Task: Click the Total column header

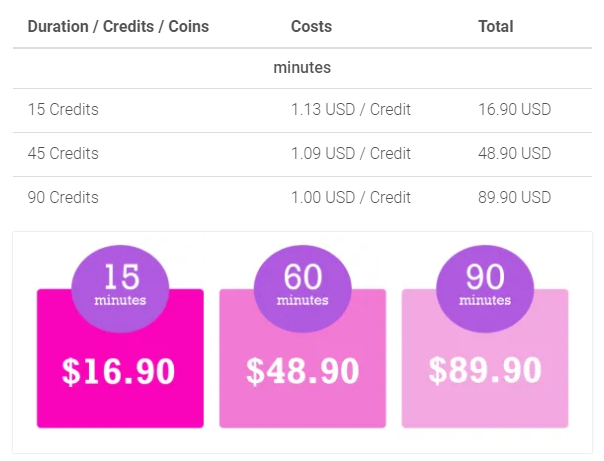Action: 496,27
